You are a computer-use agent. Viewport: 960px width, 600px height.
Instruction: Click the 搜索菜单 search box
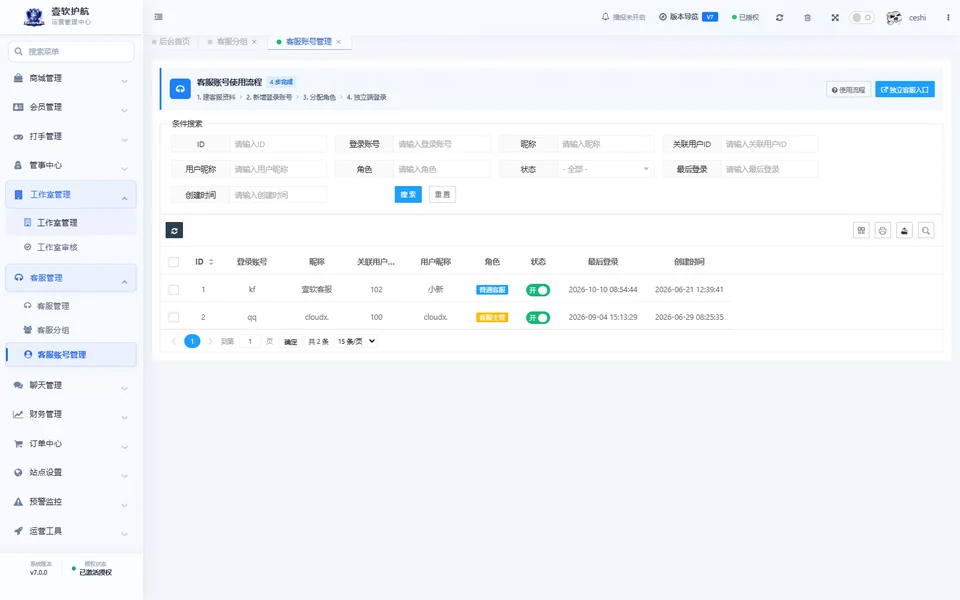tap(71, 51)
